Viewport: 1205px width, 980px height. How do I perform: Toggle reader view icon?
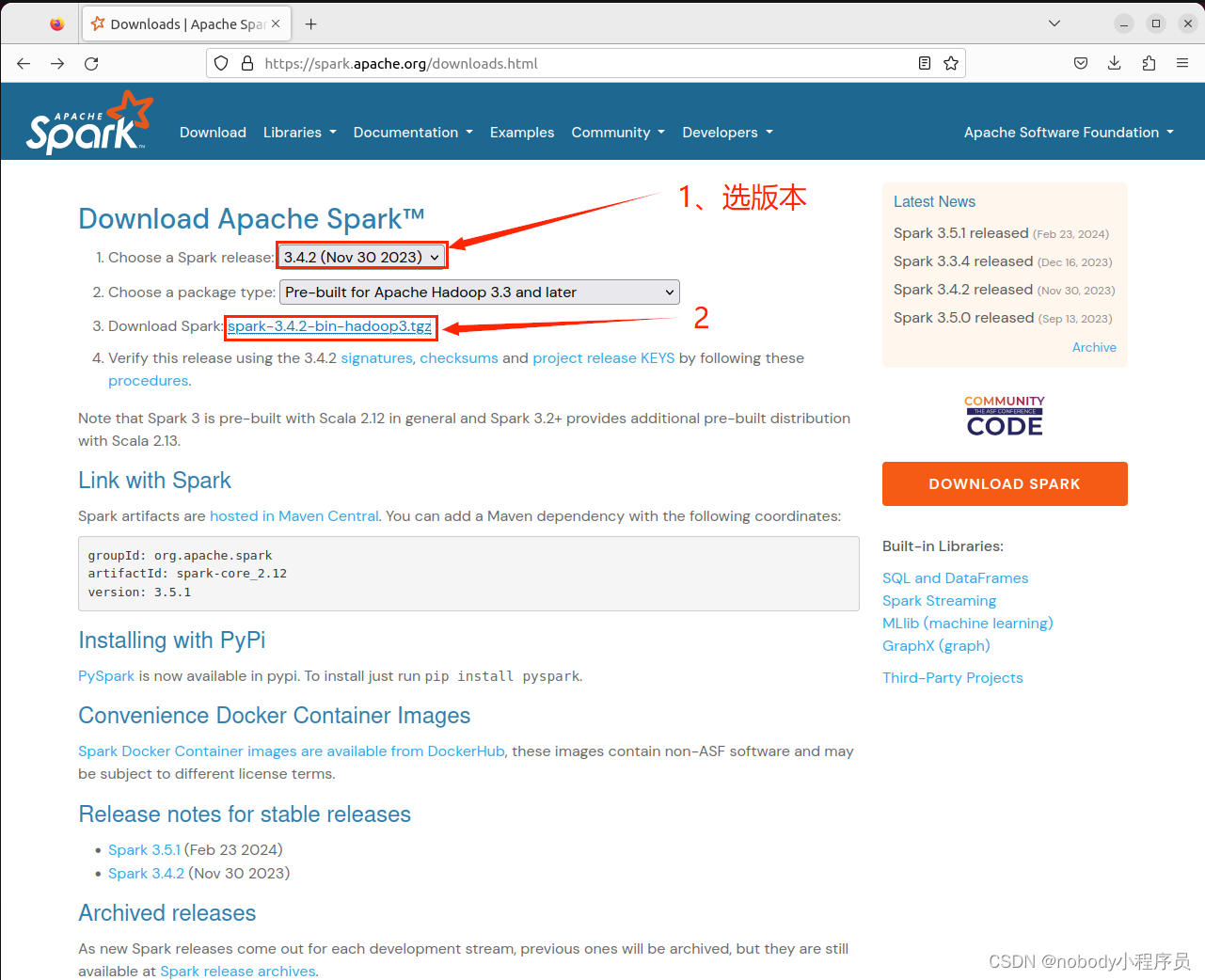pos(925,63)
